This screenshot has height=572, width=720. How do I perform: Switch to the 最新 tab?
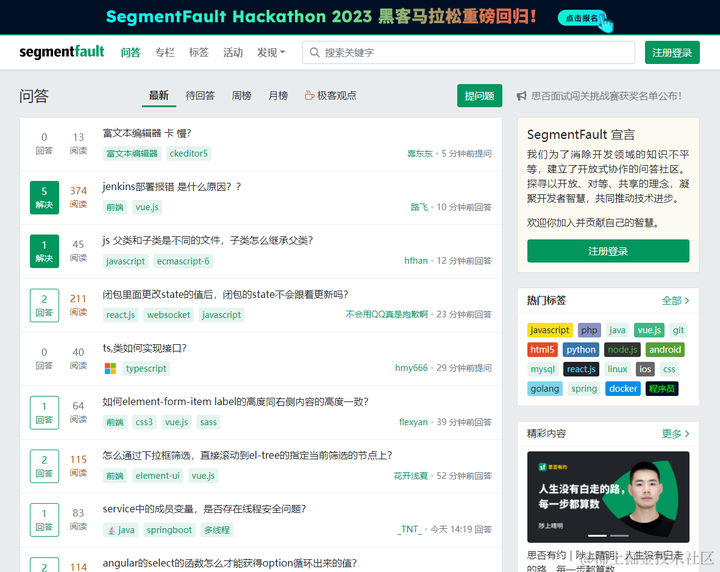click(159, 95)
